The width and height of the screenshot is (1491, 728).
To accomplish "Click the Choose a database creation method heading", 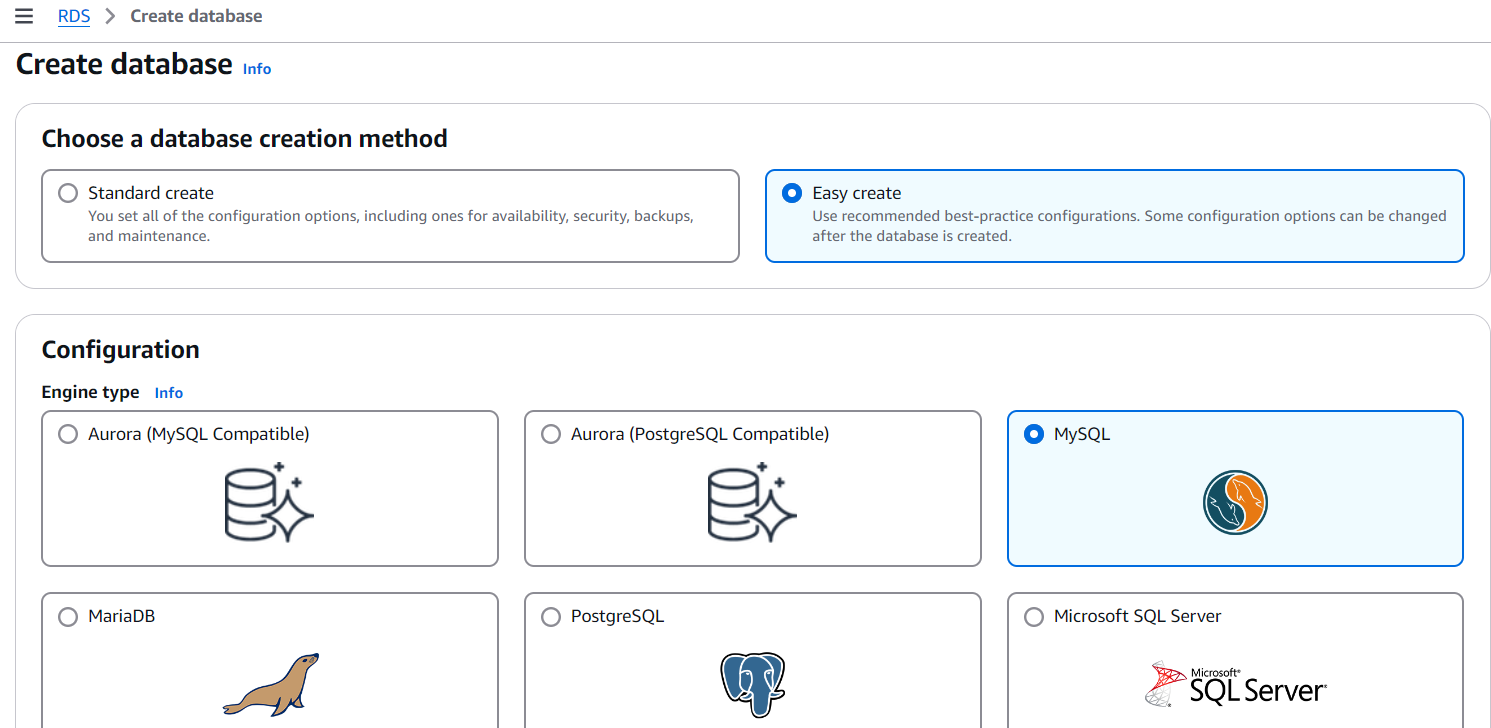I will click(x=245, y=139).
